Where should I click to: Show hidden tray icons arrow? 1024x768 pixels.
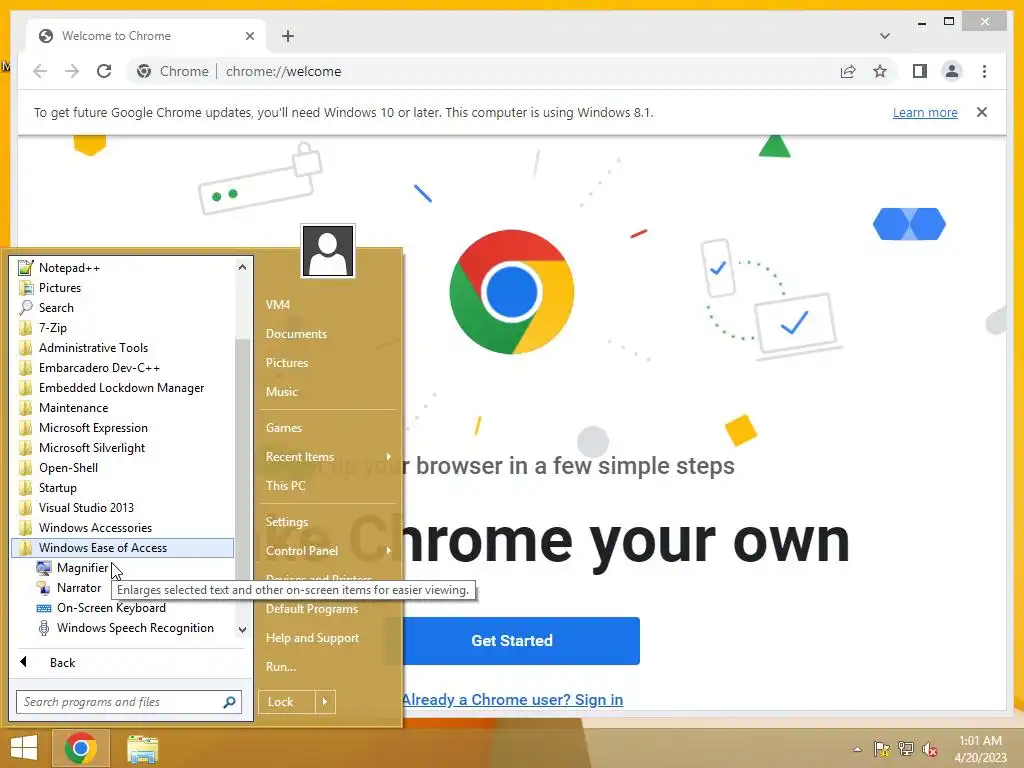coord(857,749)
